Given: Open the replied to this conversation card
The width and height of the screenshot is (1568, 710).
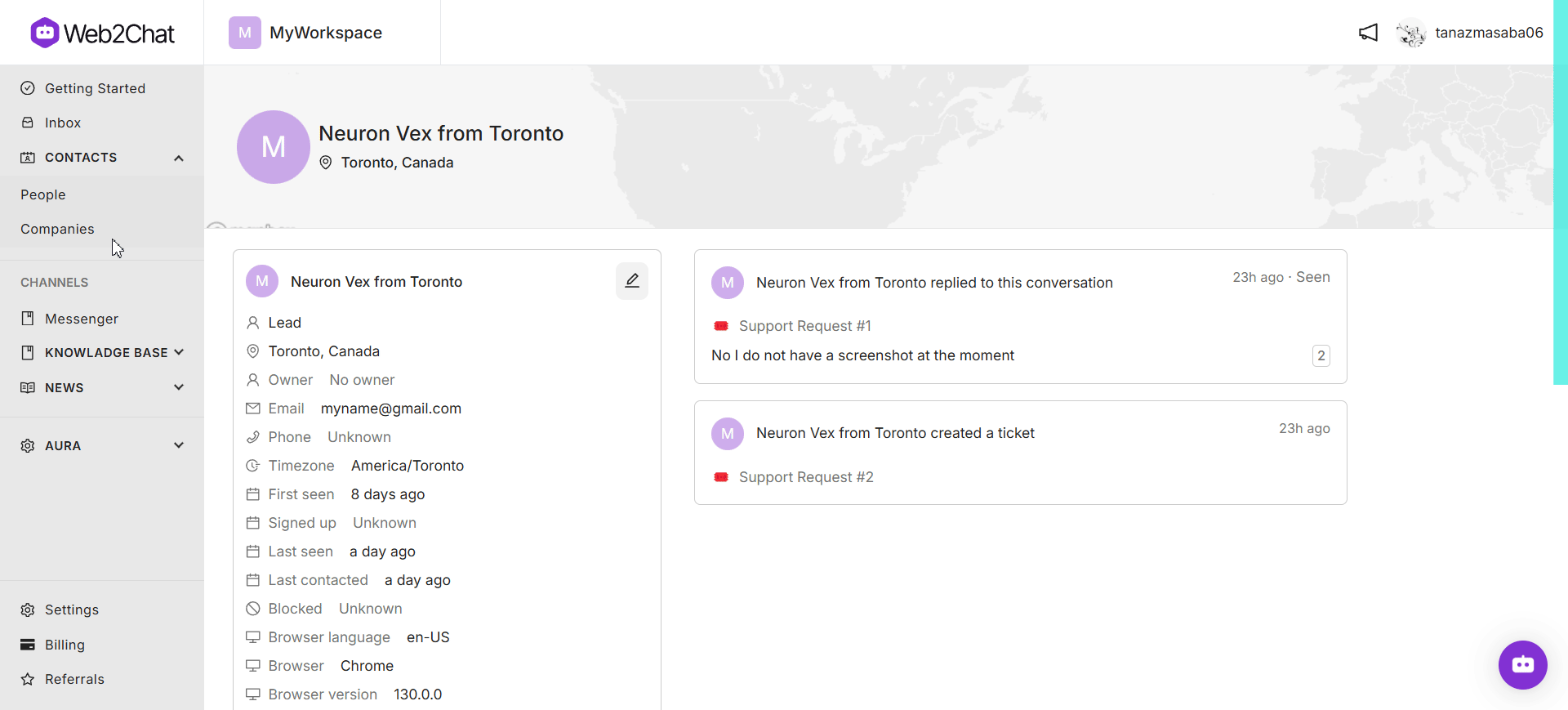Looking at the screenshot, I should (x=1020, y=316).
